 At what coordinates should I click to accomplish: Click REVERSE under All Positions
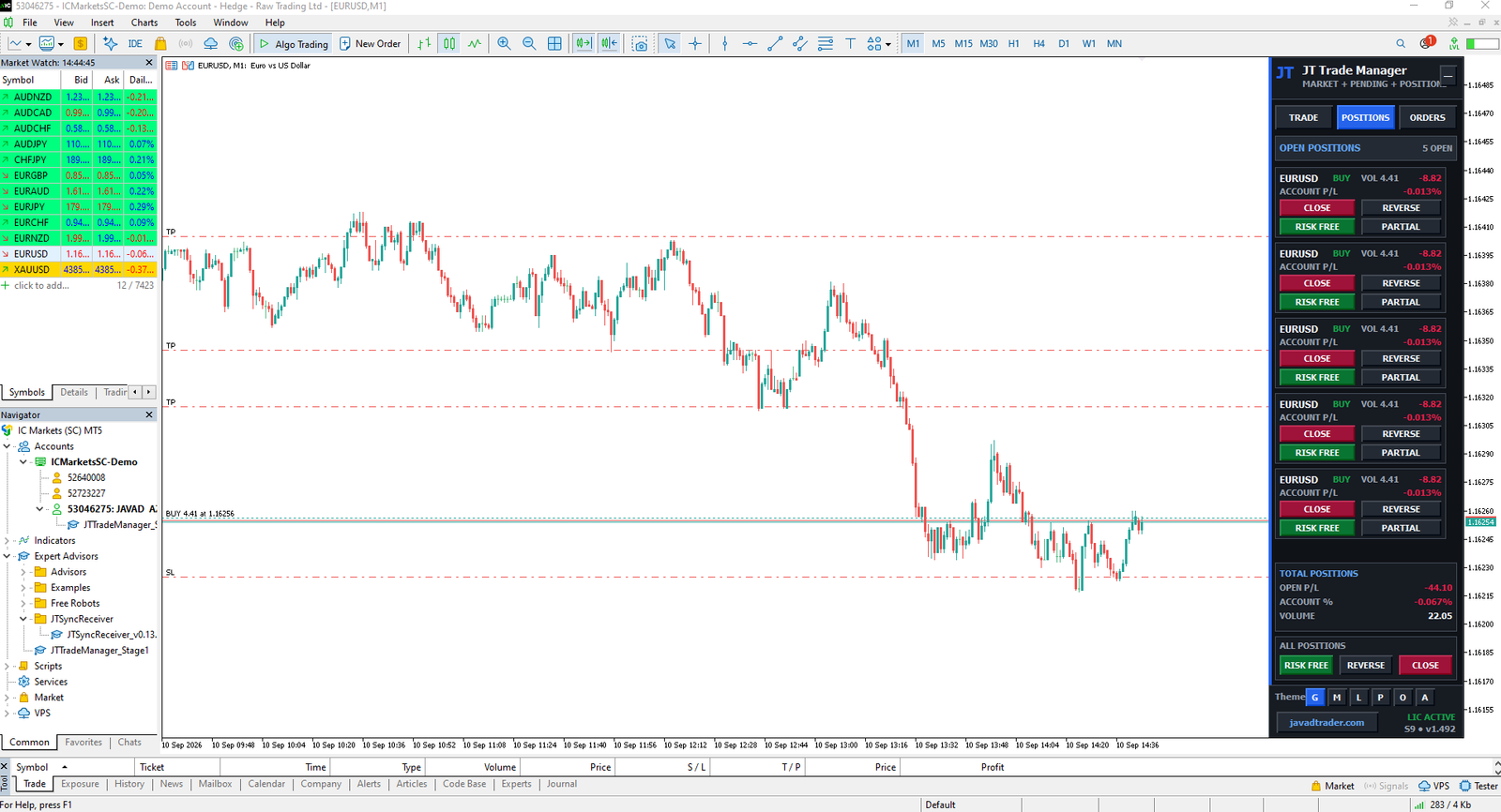[x=1366, y=666]
